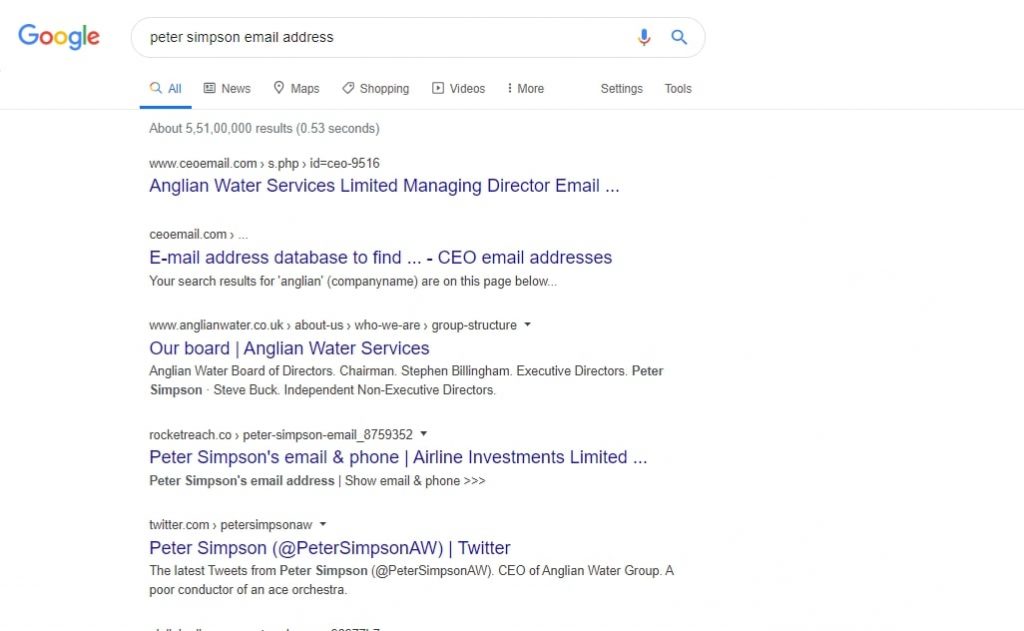This screenshot has height=631, width=1024.
Task: Click www.ceoemail.com s.php id=ceo-9516 URL text
Action: click(x=264, y=163)
